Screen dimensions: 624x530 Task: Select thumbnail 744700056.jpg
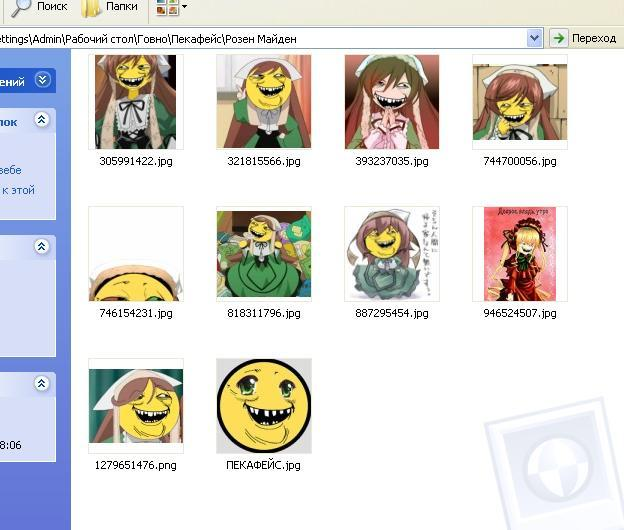520,102
